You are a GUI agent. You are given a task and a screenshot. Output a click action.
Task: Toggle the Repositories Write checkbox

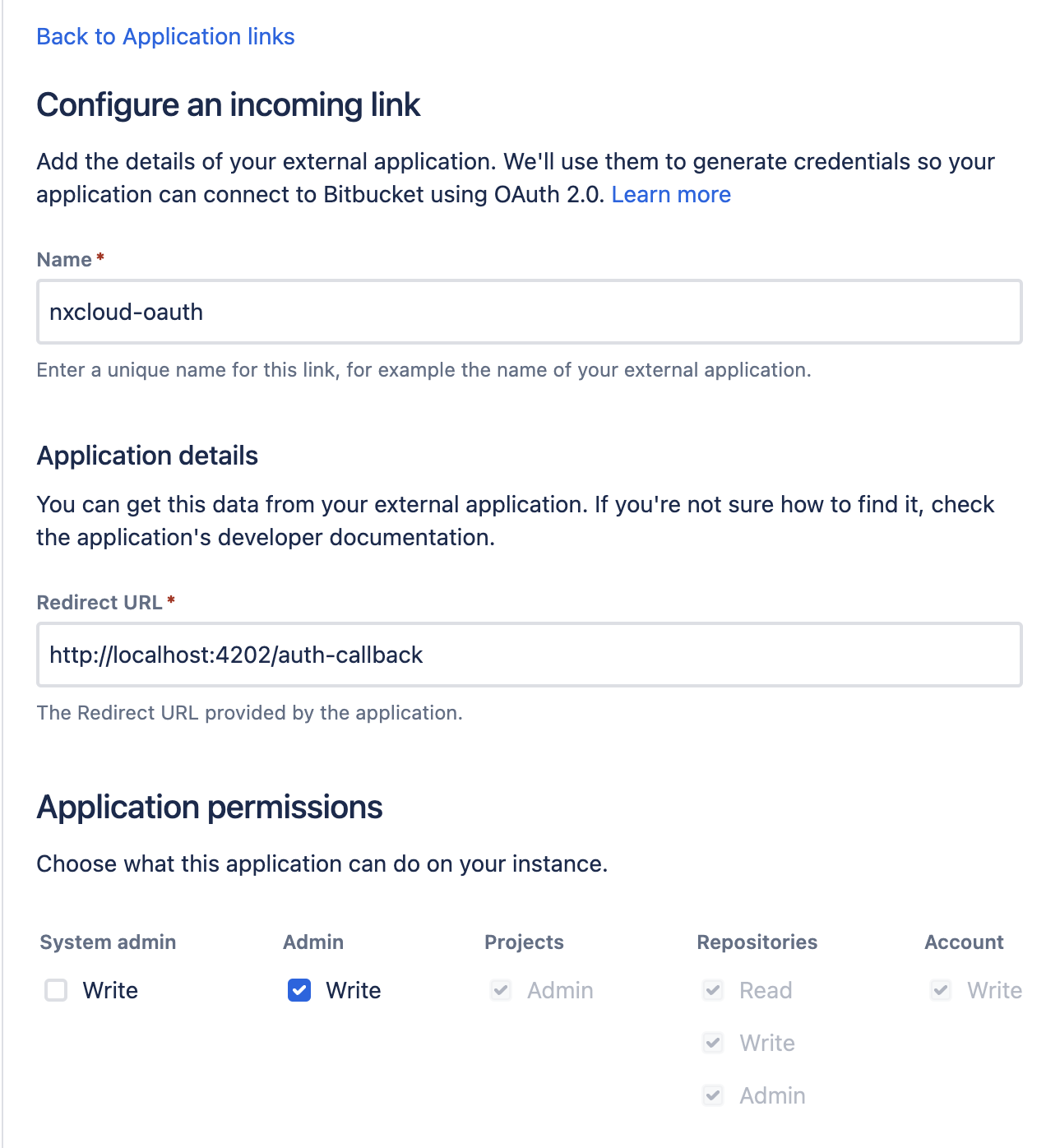point(713,1043)
